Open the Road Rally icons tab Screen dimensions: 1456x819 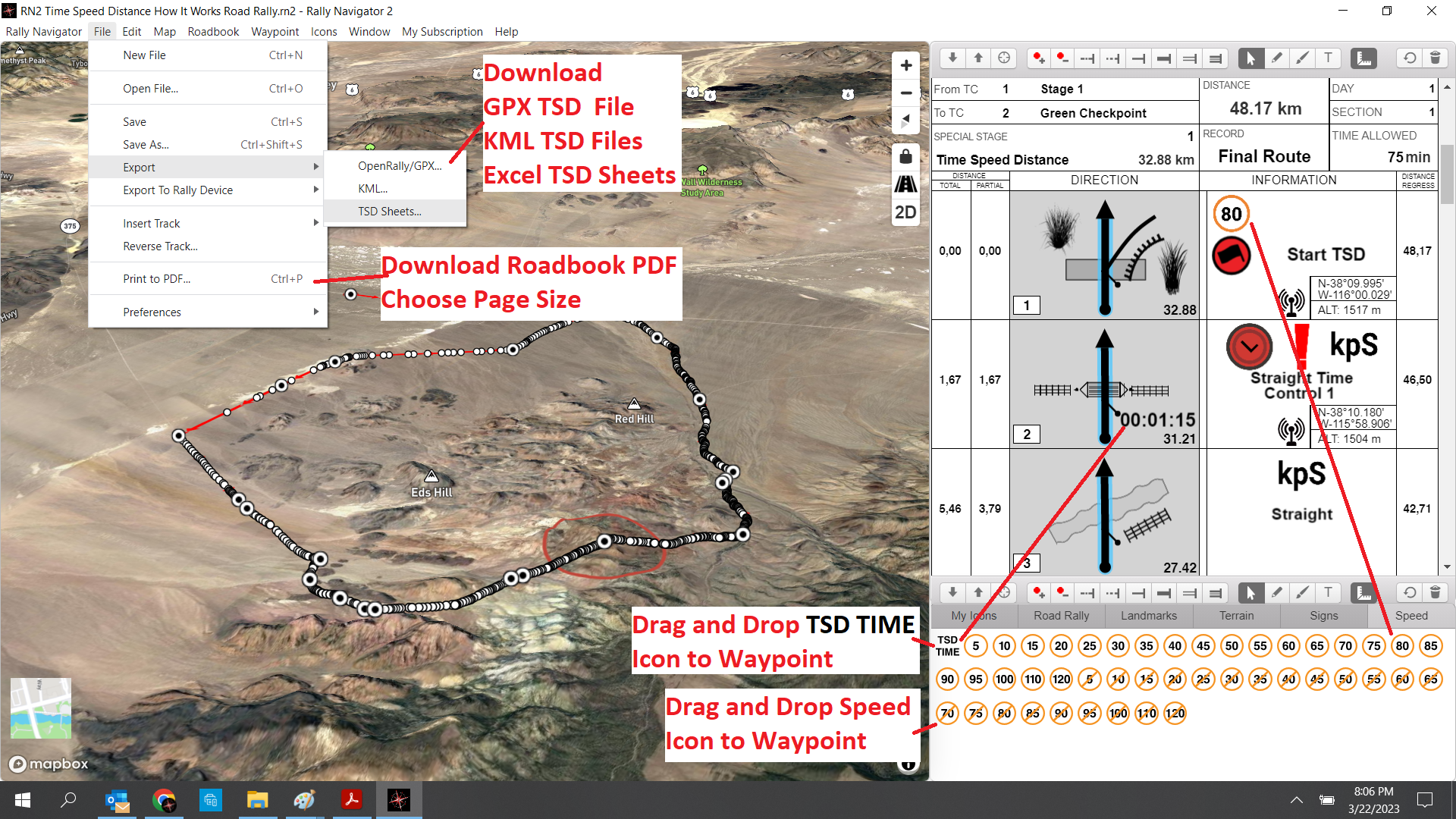click(1062, 616)
